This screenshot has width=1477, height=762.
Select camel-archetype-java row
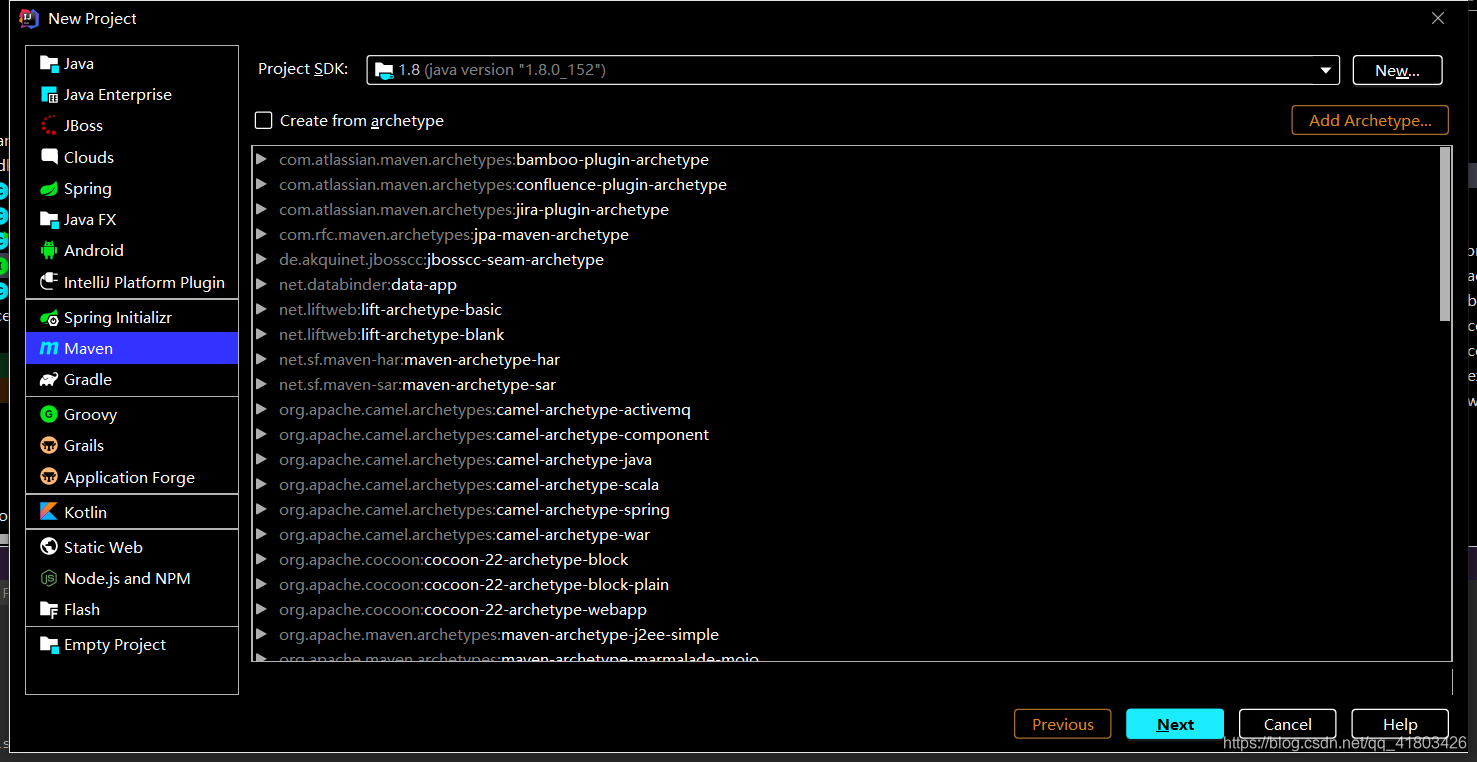(846, 460)
